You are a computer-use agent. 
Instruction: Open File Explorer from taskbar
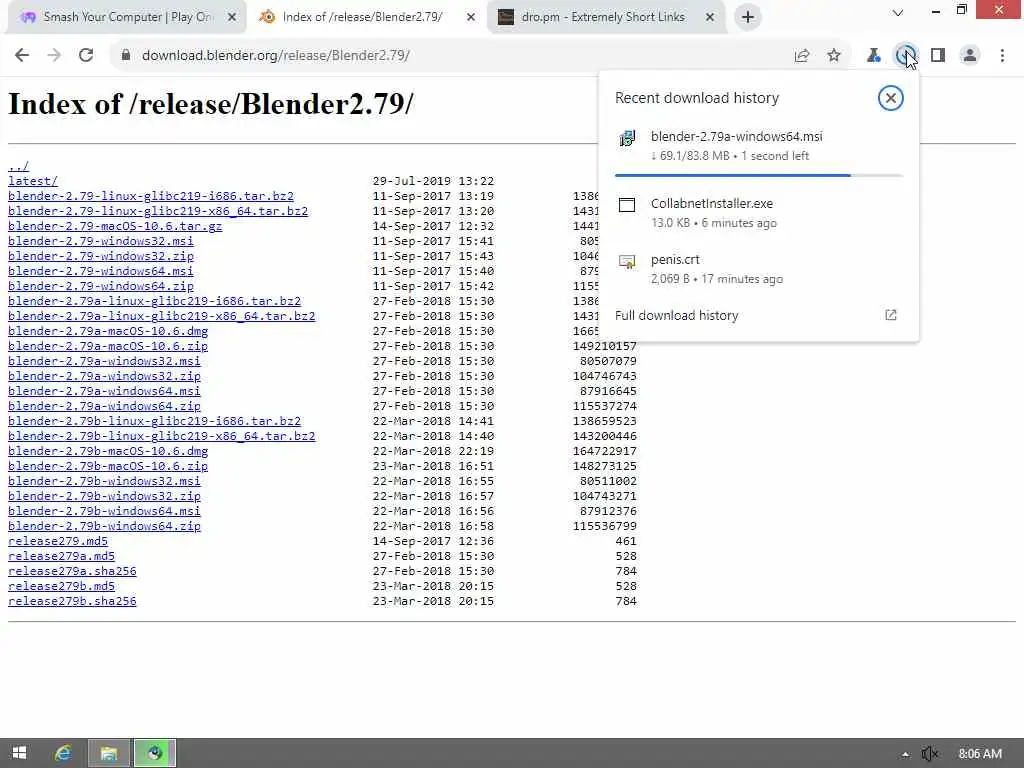click(108, 753)
